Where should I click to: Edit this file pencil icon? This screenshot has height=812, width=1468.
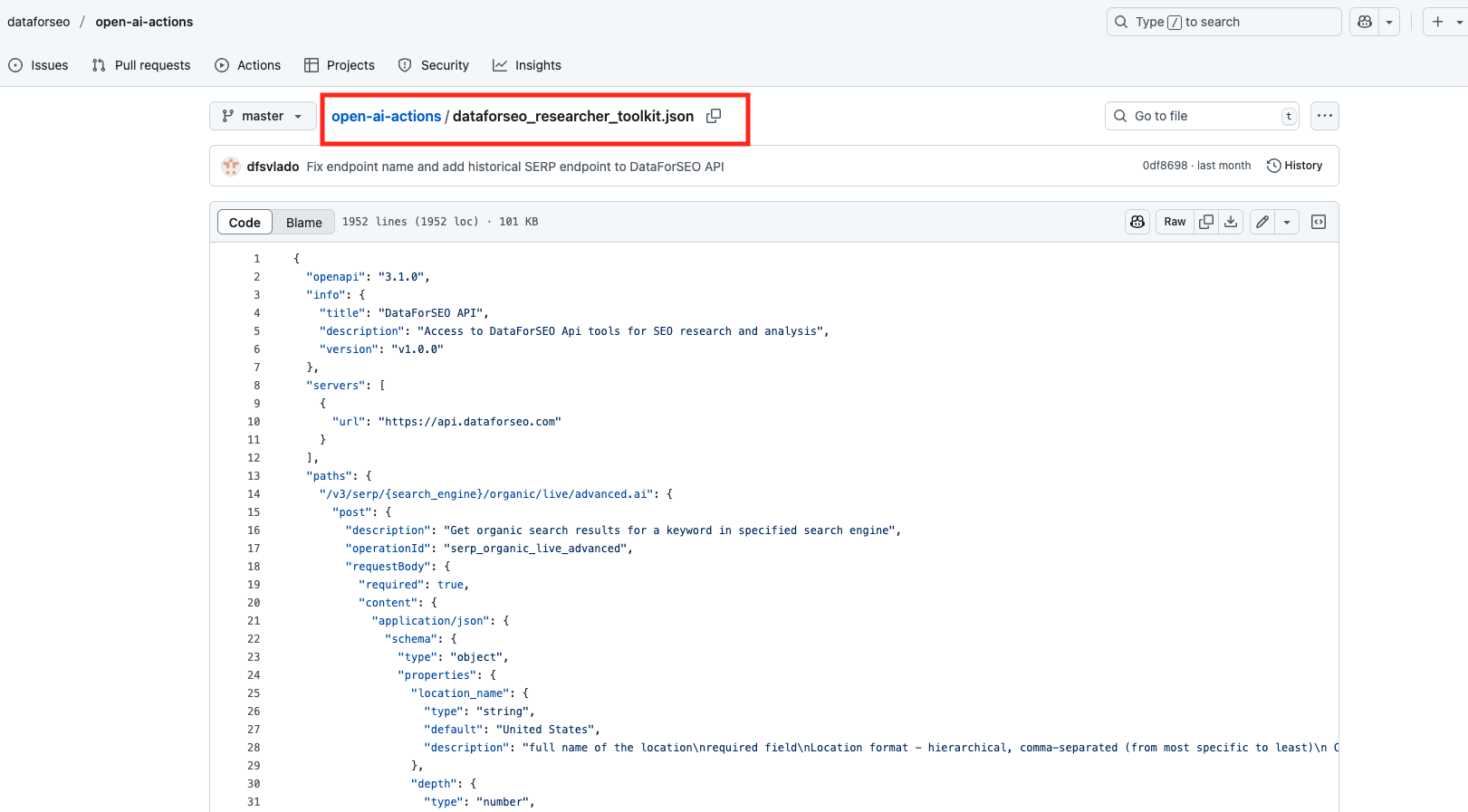[x=1262, y=222]
